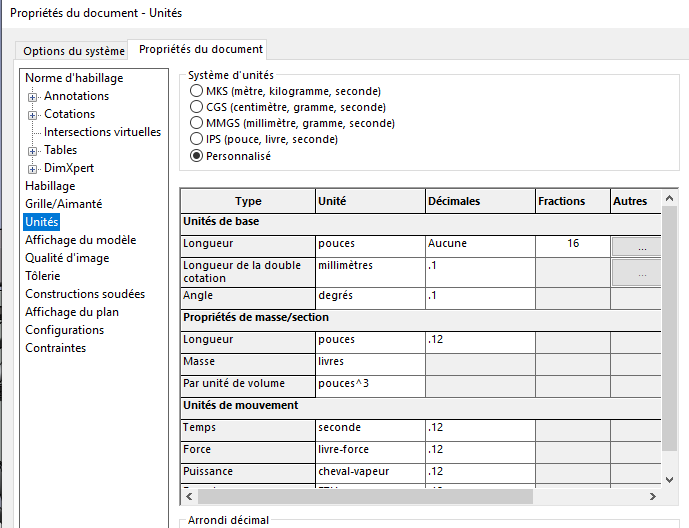This screenshot has height=528, width=689.
Task: Click the Fractions column header
Action: pos(573,201)
